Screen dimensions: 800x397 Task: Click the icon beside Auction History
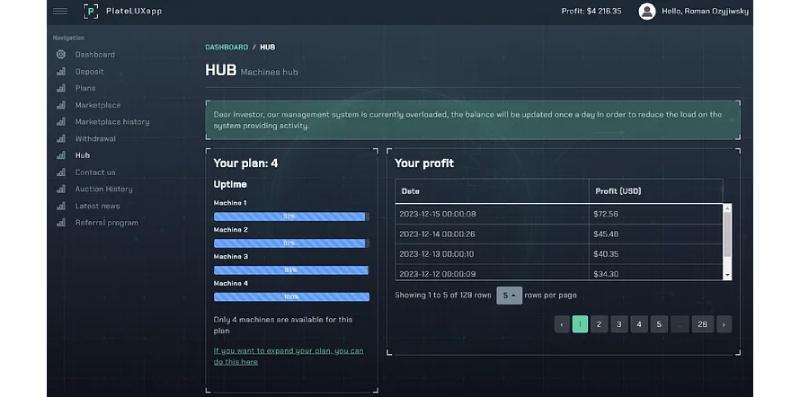click(61, 189)
